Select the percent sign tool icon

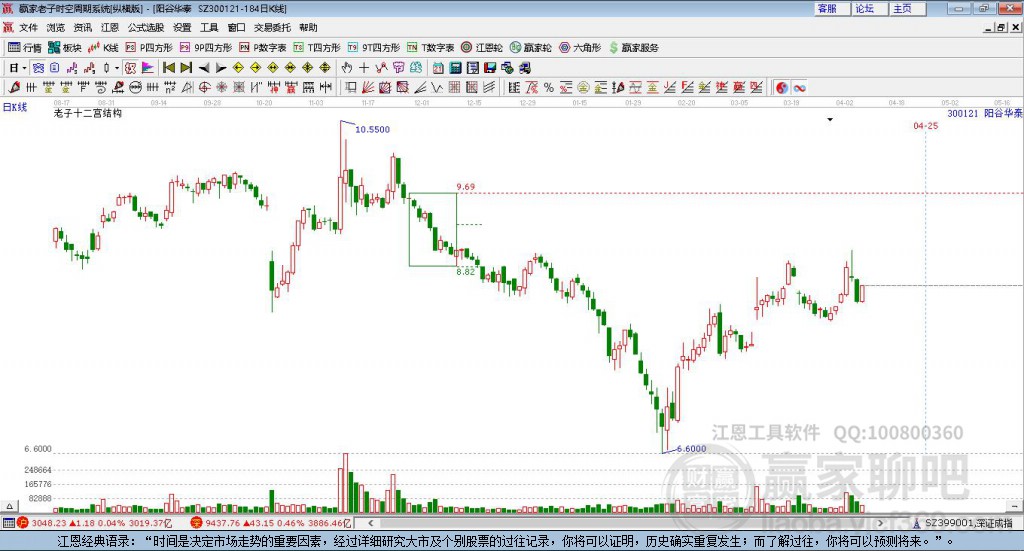(549, 87)
